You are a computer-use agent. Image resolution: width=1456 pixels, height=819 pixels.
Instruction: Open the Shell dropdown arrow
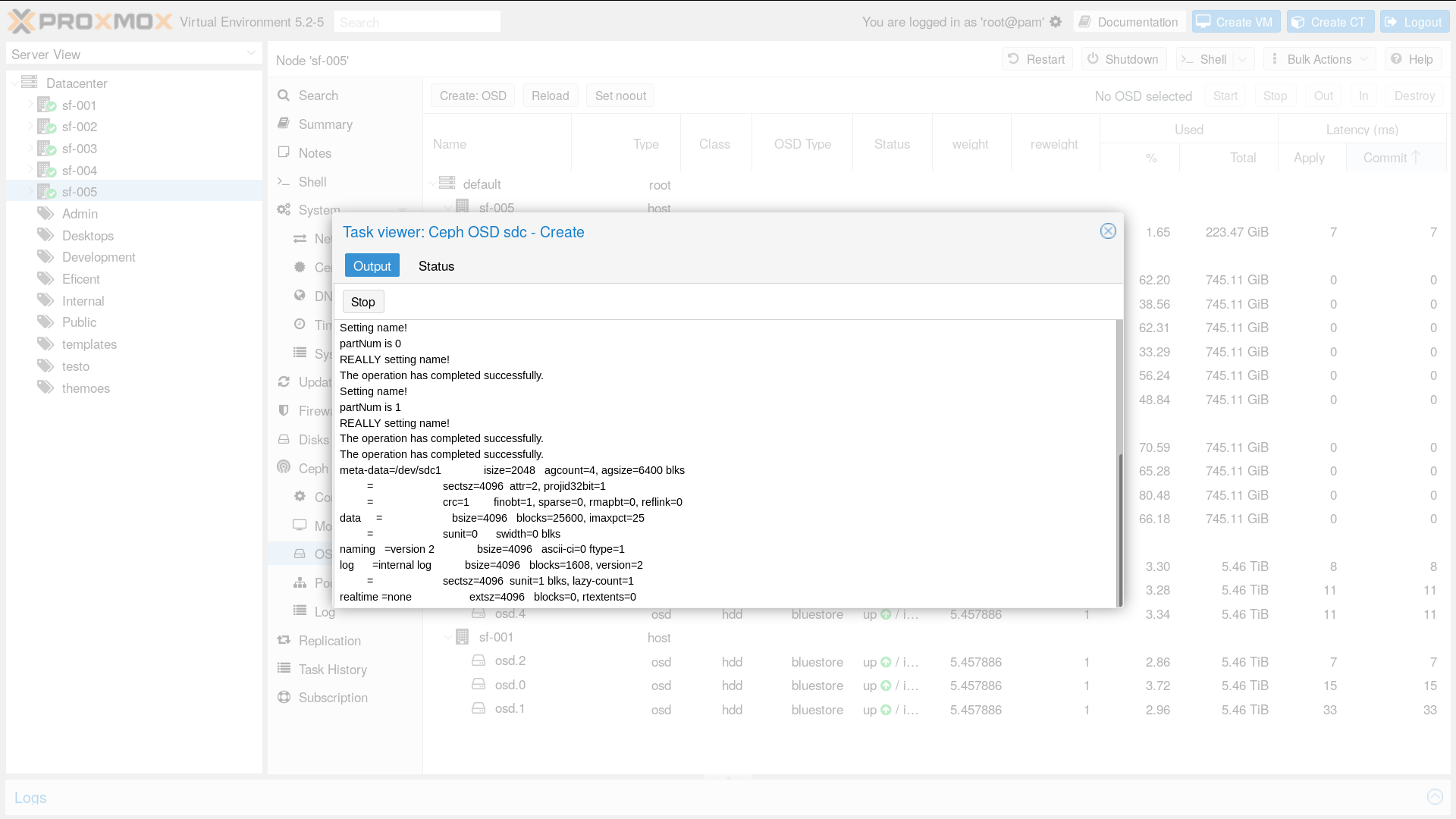tap(1243, 59)
